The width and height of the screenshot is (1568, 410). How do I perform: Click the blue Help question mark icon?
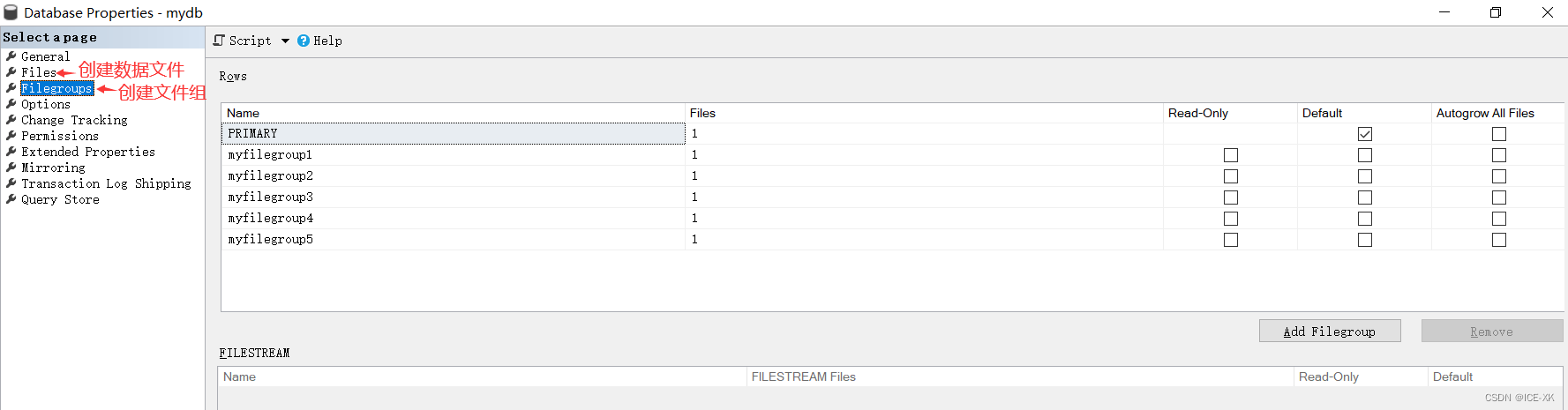coord(304,41)
